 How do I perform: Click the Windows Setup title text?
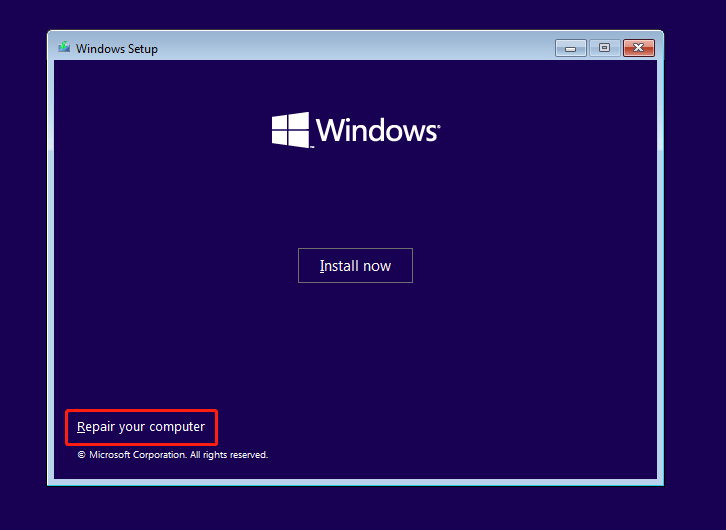117,49
